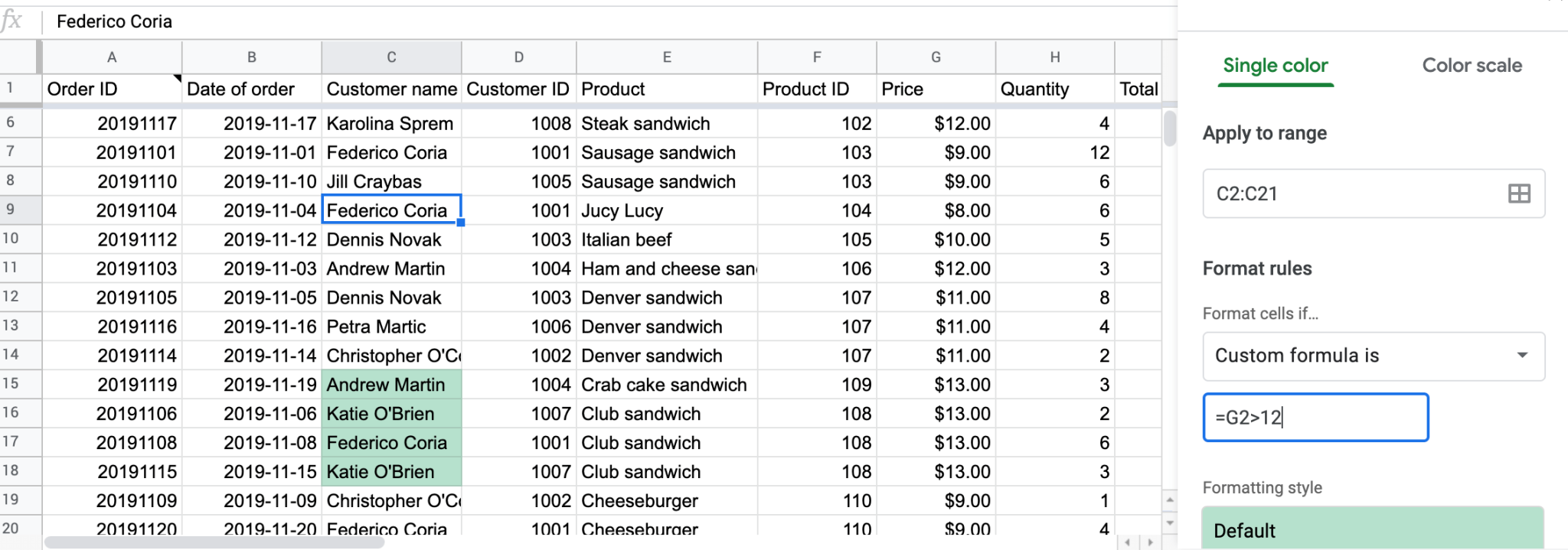The height and width of the screenshot is (550, 1568).
Task: Click the custom formula field containing =G2>12
Action: pyautogui.click(x=1315, y=417)
